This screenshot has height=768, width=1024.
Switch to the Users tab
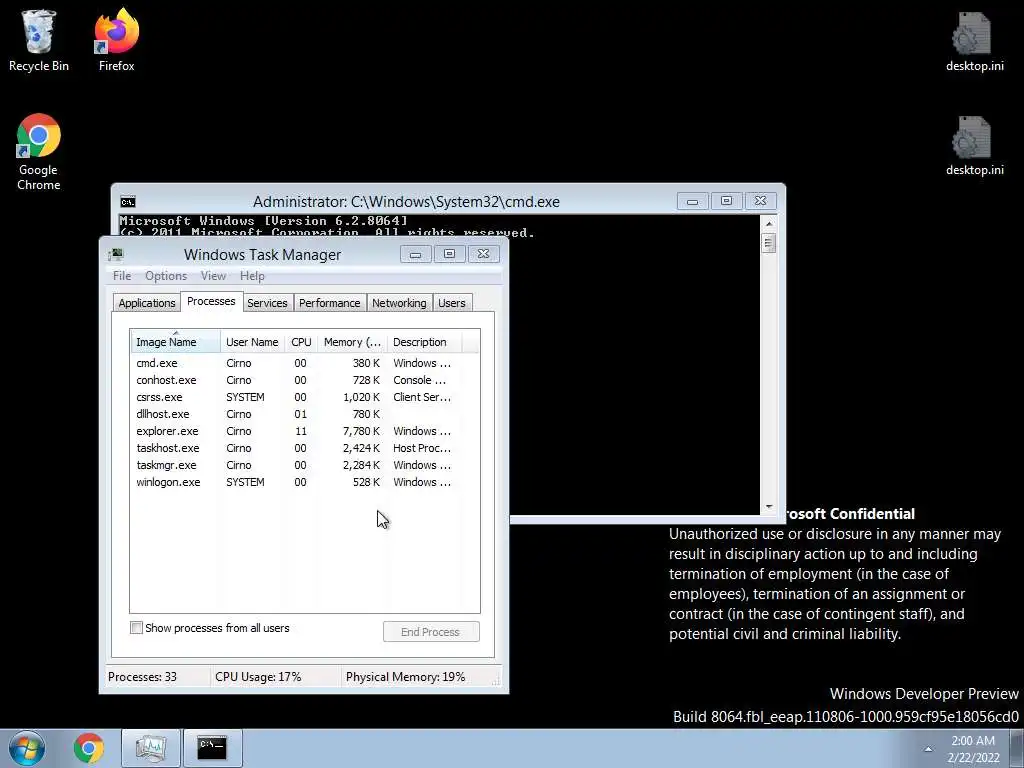(452, 303)
